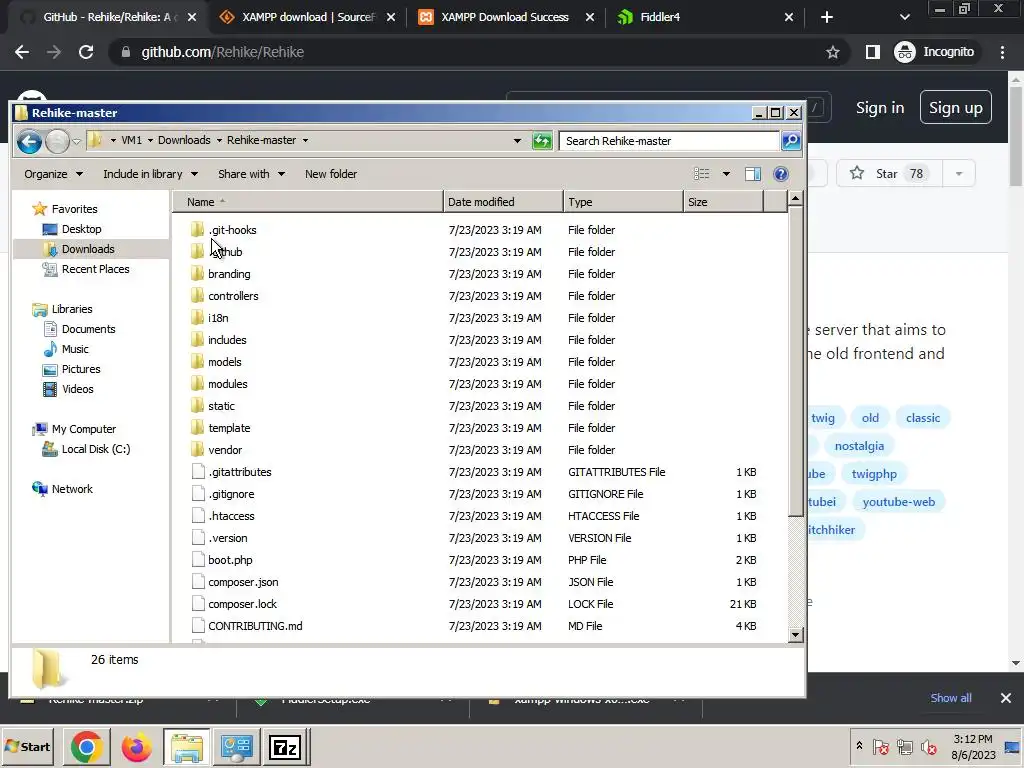
Task: Select the .git-hooks folder icon
Action: pos(197,229)
